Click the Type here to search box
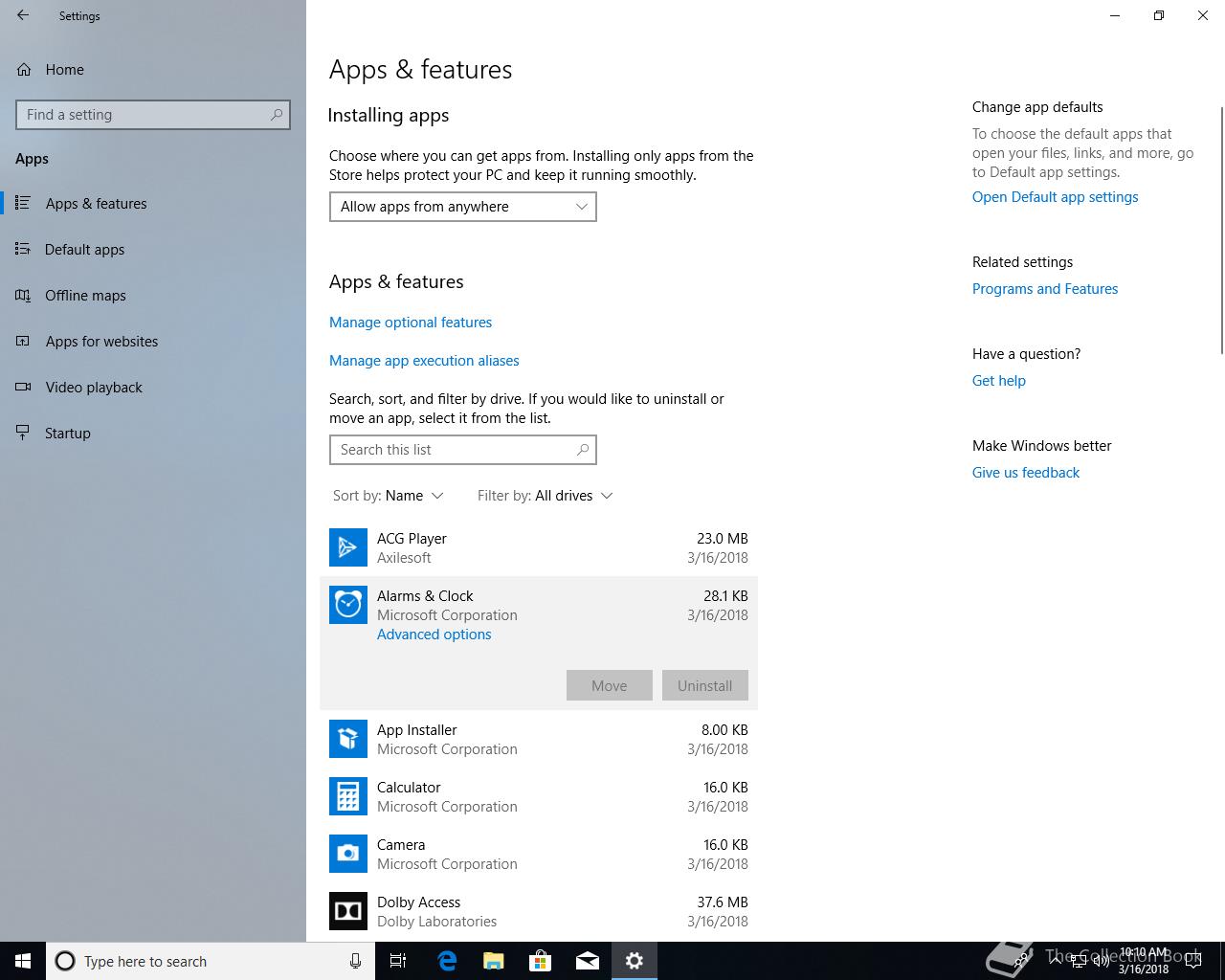The width and height of the screenshot is (1225, 980). [x=211, y=961]
